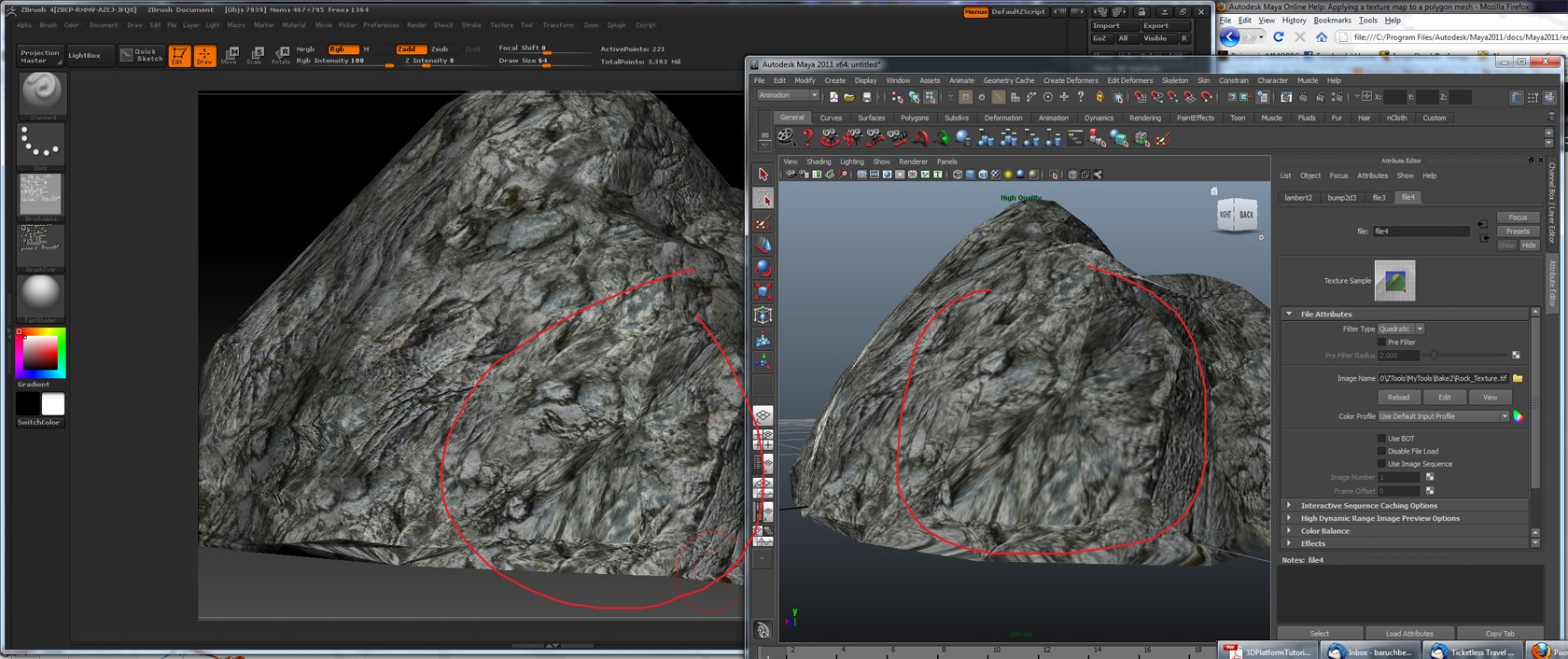Click the Maya save scene icon
The width and height of the screenshot is (1568, 659).
867,97
